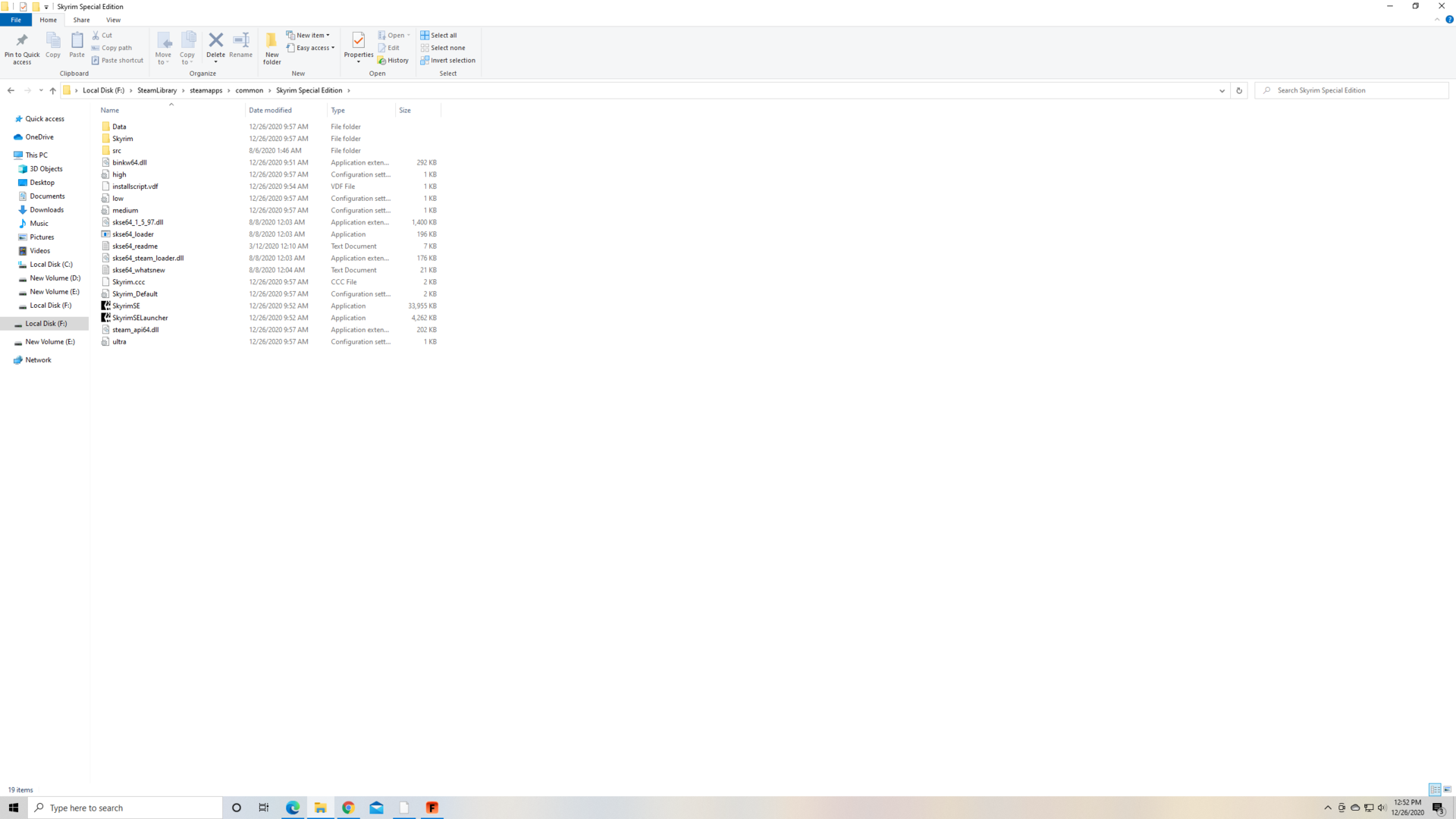
Task: Switch to the Share ribbon tab
Action: 81,20
